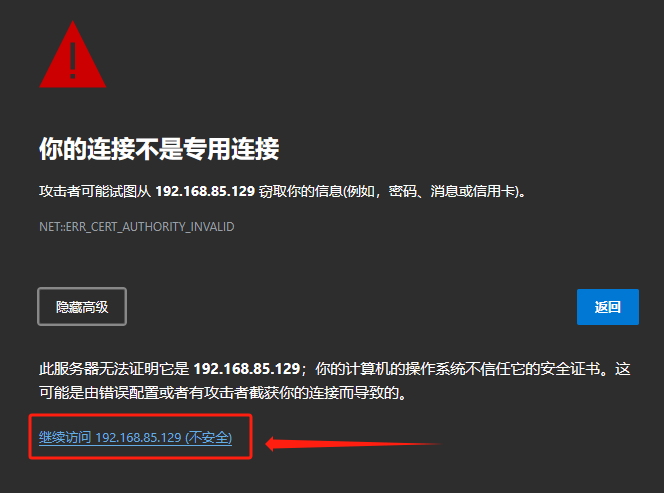664x493 pixels.
Task: Click the exclamation mark inside the triangle
Action: point(73,60)
